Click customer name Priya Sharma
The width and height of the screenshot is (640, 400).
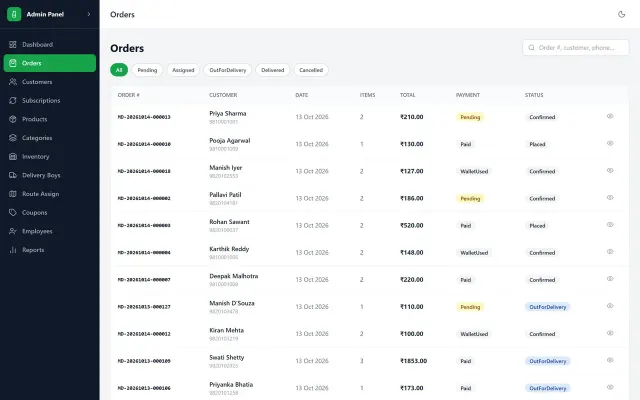click(228, 113)
